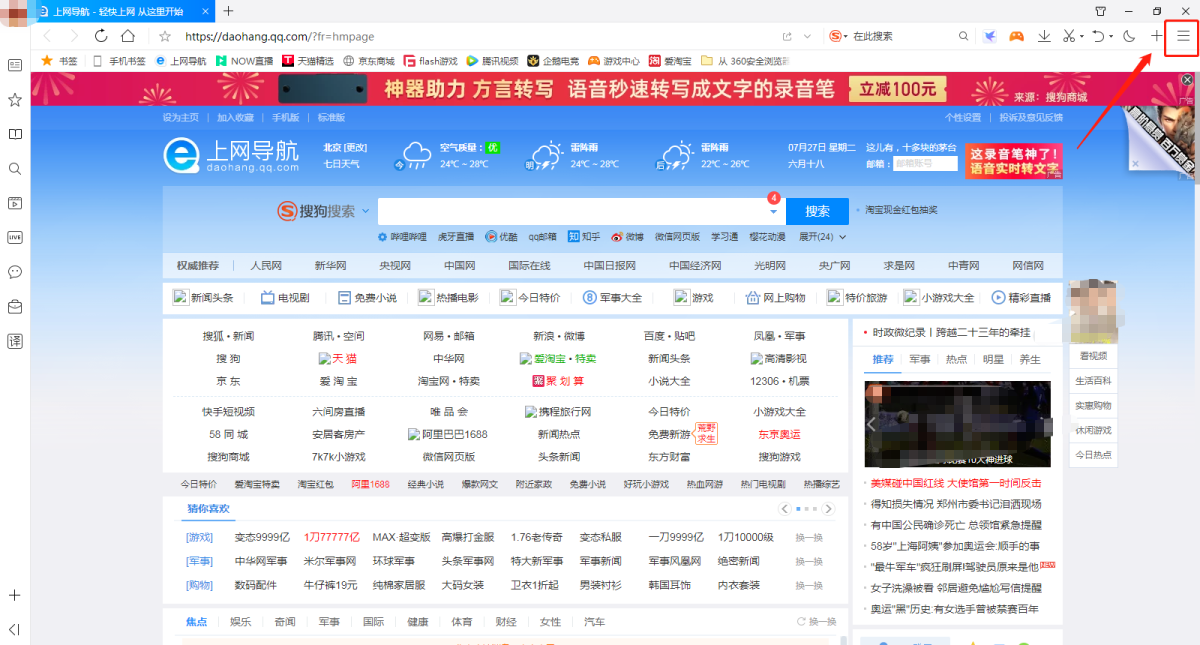Go to browser home page icon
Screen dimensions: 1200x645
click(128, 36)
